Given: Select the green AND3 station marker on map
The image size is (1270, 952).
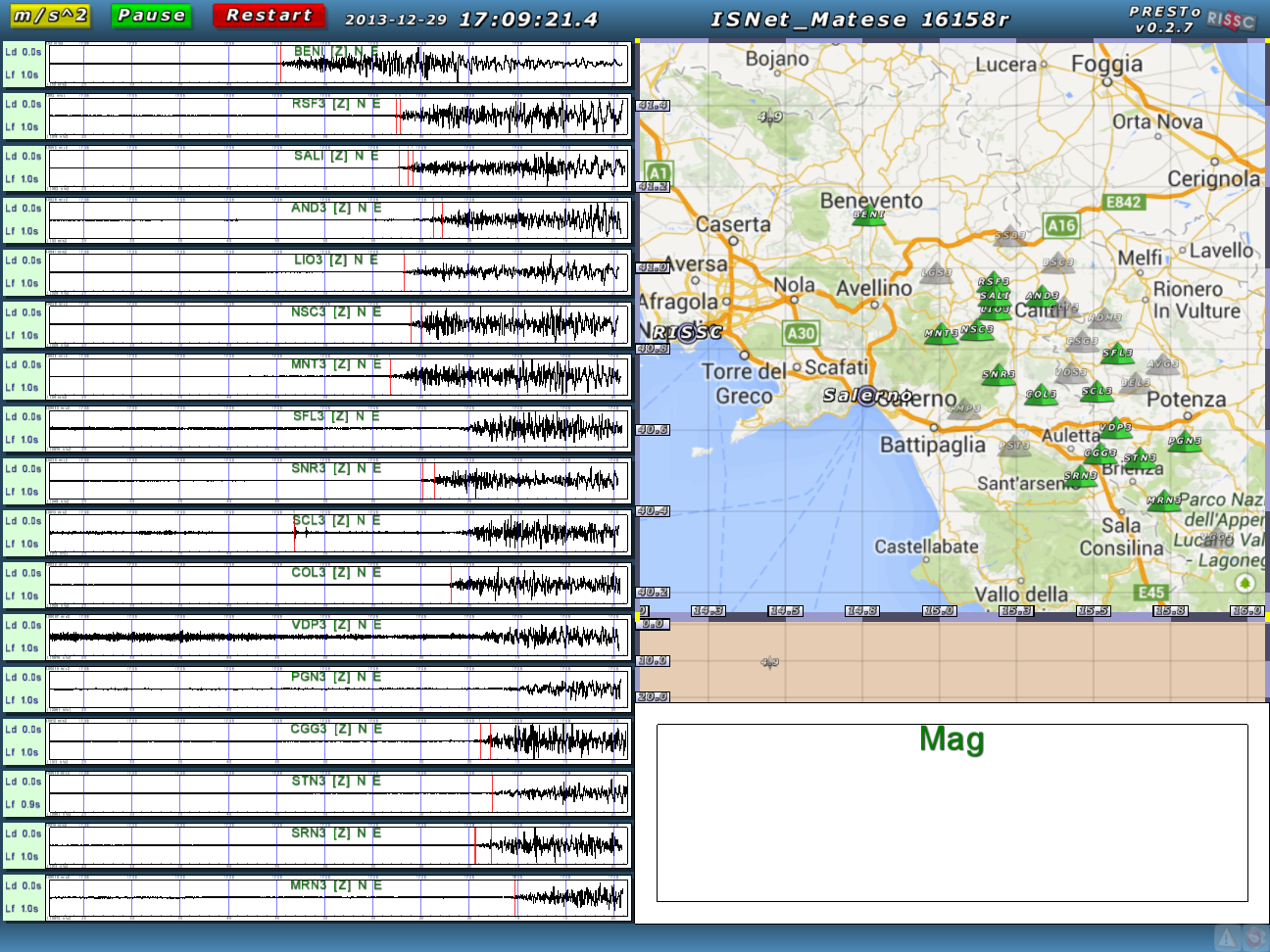Looking at the screenshot, I should (x=1043, y=296).
